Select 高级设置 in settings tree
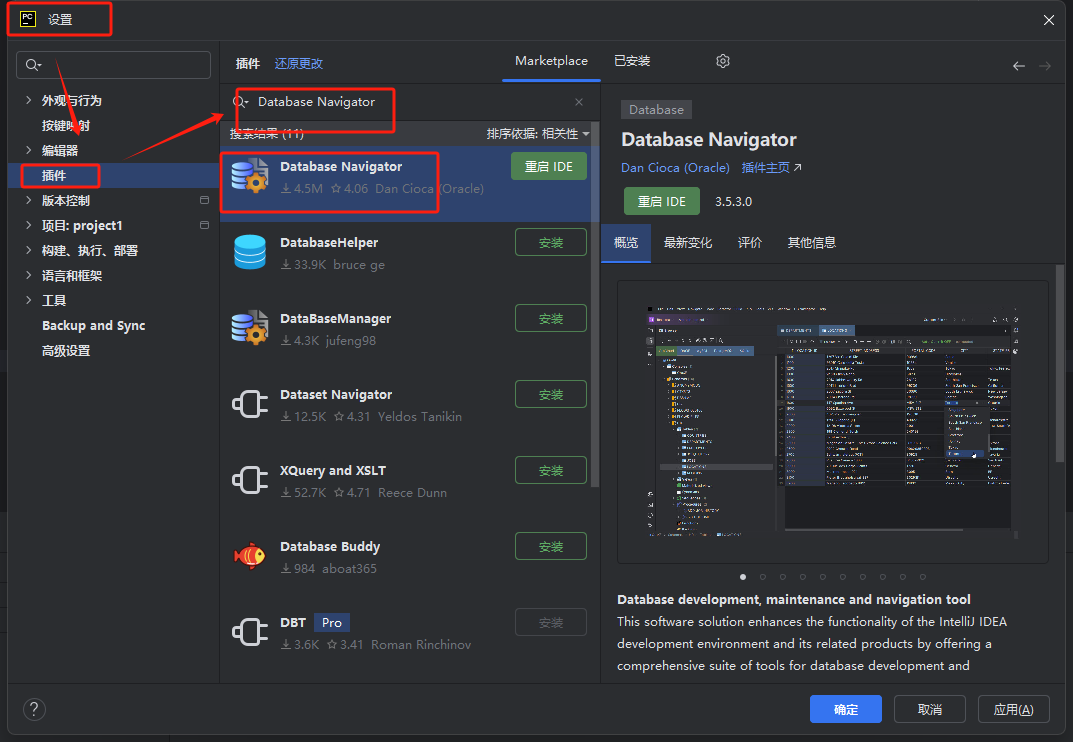Screen dimensions: 1073x742 66,350
